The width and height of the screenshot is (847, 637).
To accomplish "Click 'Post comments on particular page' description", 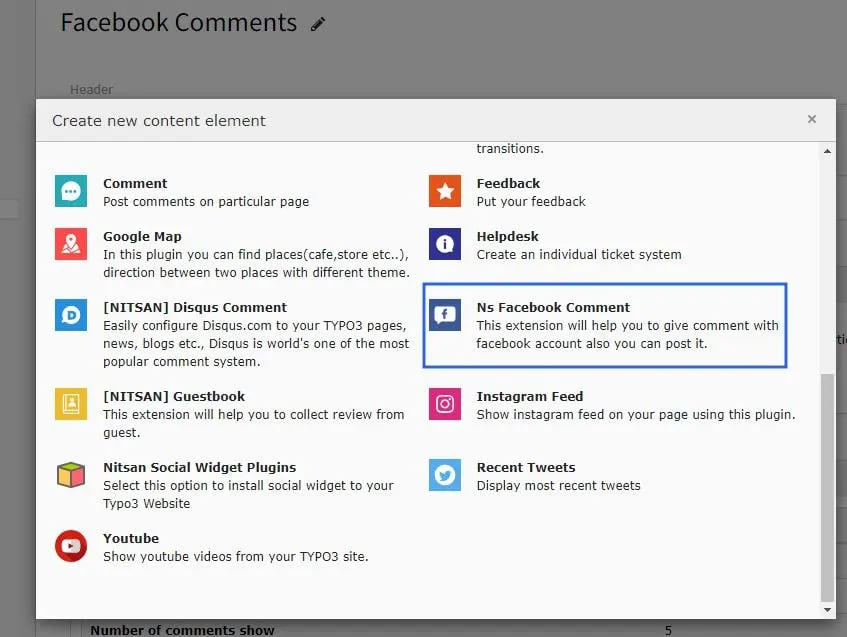I will pyautogui.click(x=206, y=202).
